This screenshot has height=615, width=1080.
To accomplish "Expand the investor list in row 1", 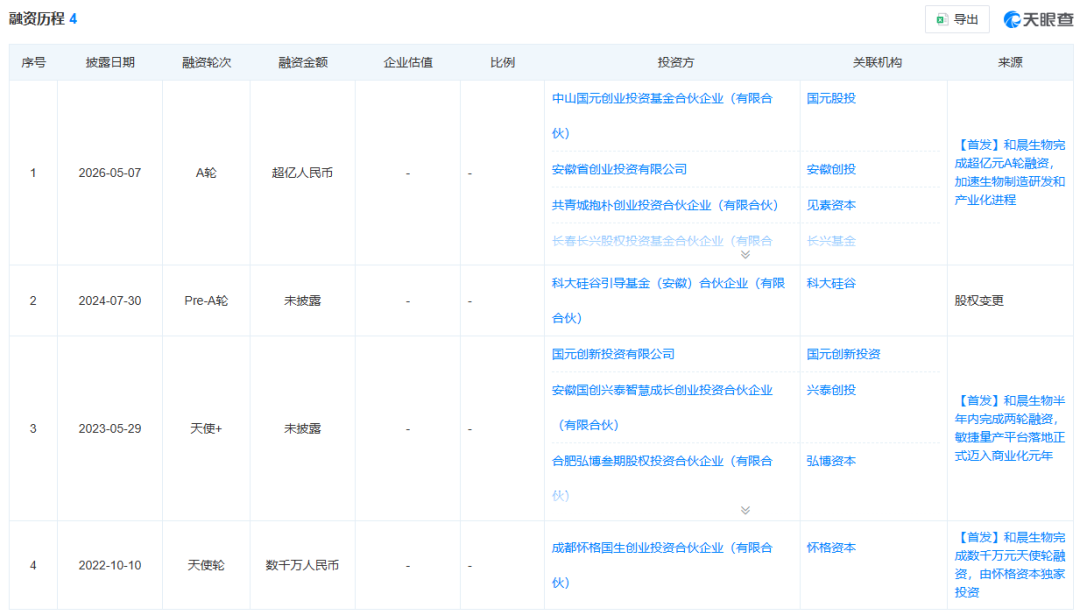I will (x=745, y=254).
